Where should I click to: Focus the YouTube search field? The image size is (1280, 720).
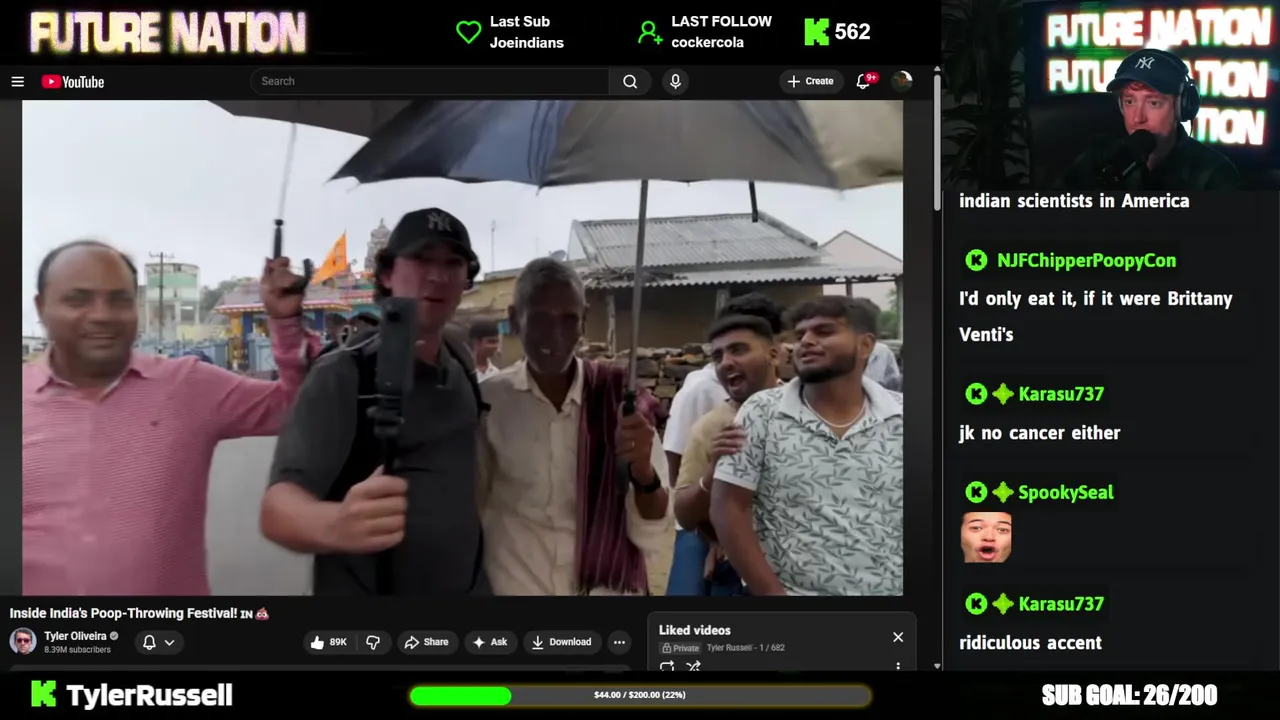tap(430, 81)
